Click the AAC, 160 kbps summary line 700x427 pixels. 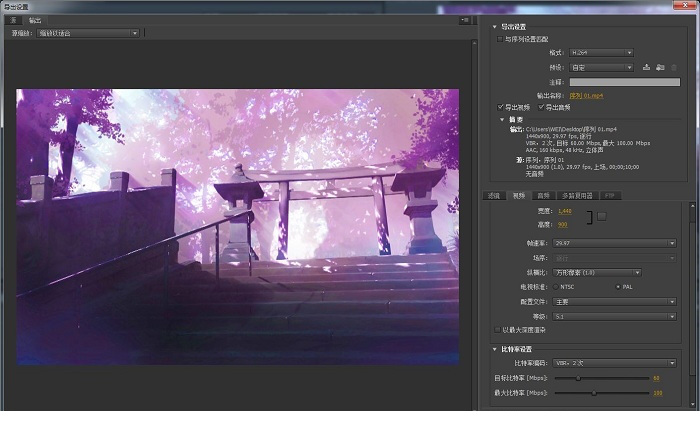[565, 151]
